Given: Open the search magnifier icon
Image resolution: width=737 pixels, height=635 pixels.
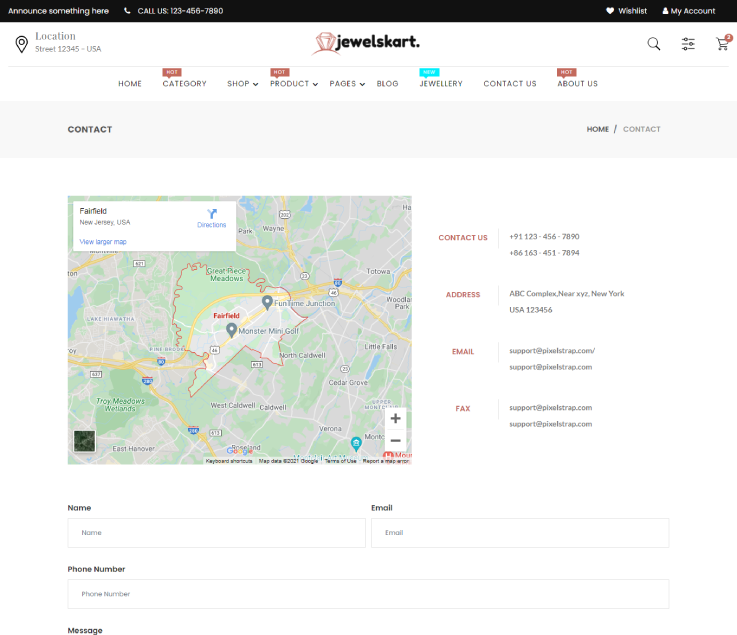Looking at the screenshot, I should pyautogui.click(x=654, y=44).
